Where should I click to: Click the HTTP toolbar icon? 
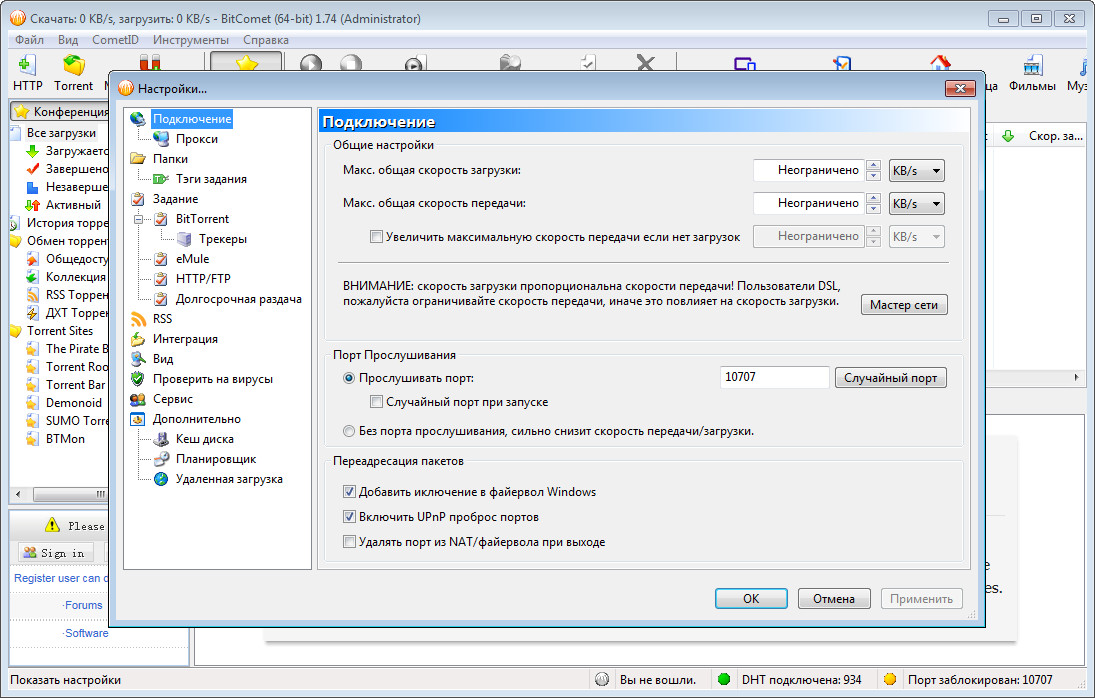click(27, 66)
